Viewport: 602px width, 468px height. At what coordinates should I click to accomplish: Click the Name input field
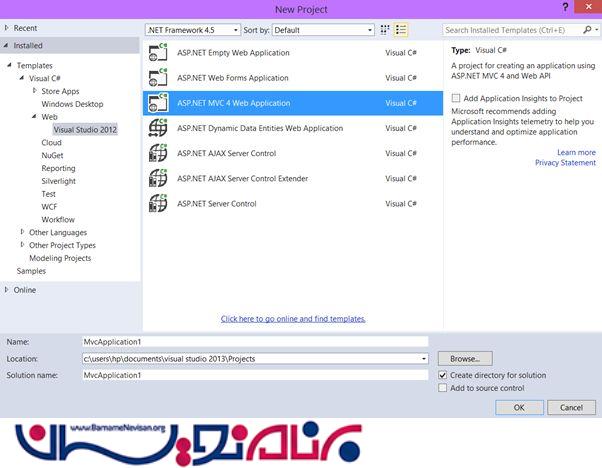tap(255, 342)
